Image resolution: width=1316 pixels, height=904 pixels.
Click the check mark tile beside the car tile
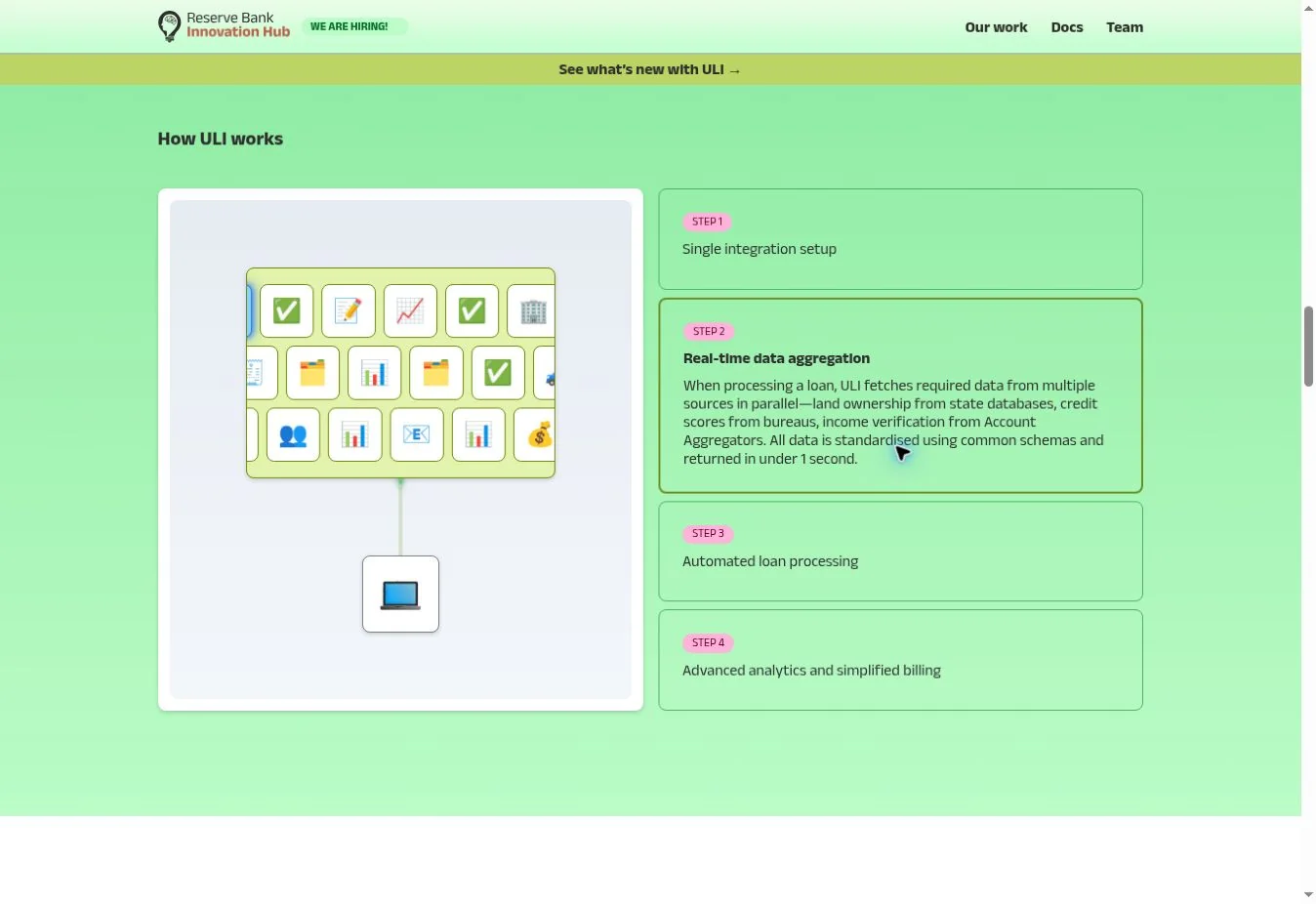tap(498, 373)
